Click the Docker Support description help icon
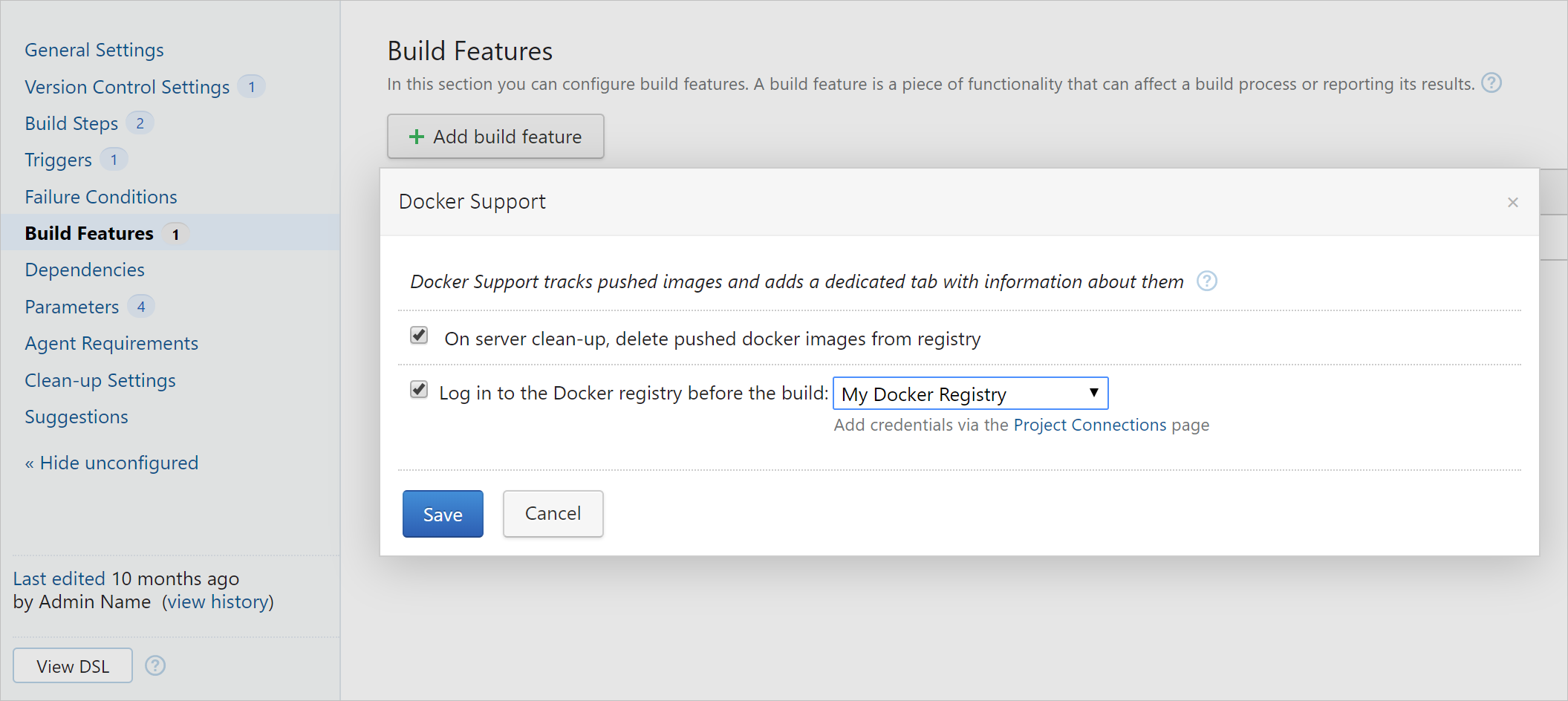 (x=1207, y=281)
